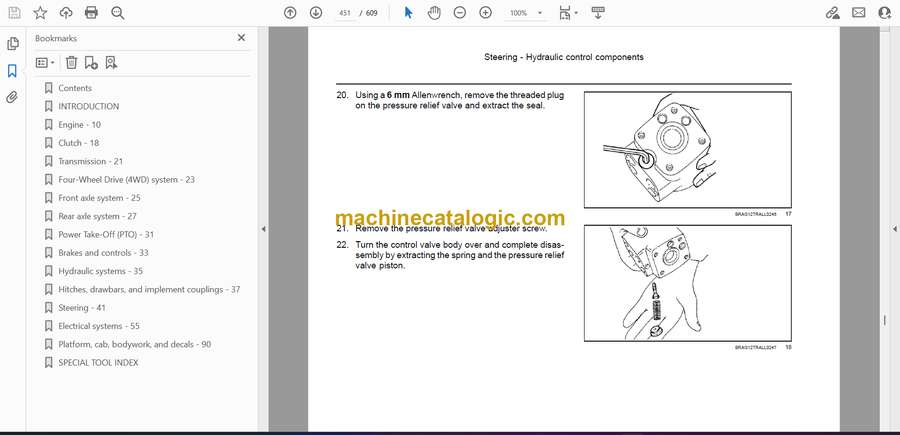Print the document
Viewport: 900px width, 435px height.
[x=91, y=13]
